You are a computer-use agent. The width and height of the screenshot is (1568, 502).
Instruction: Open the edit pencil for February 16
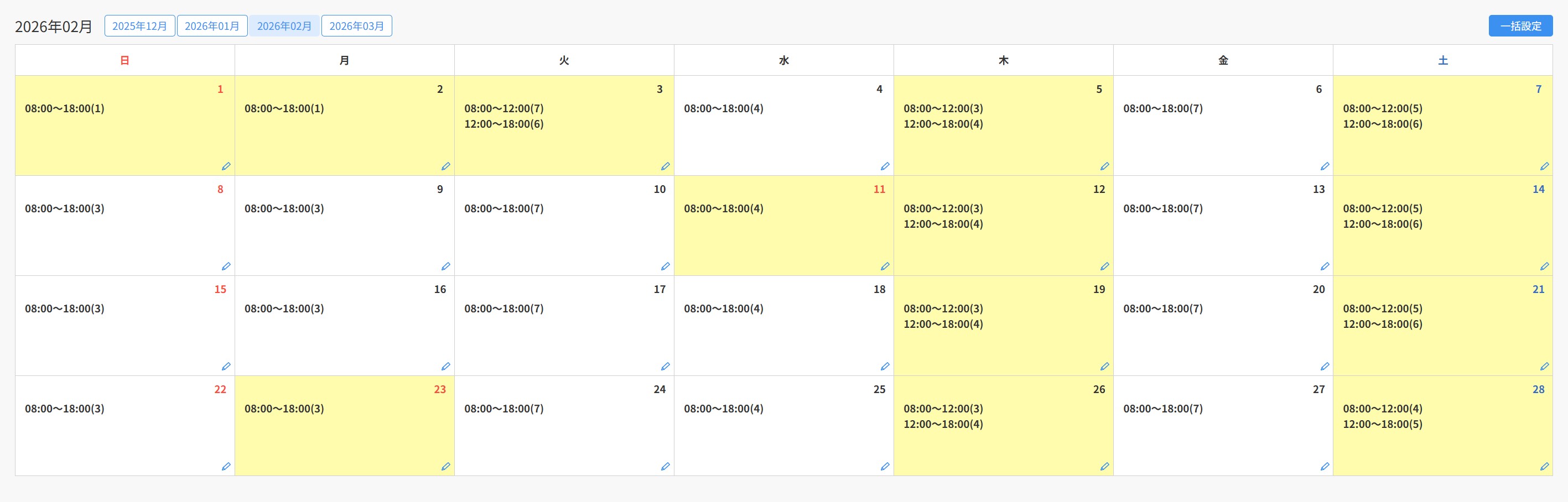click(x=445, y=367)
